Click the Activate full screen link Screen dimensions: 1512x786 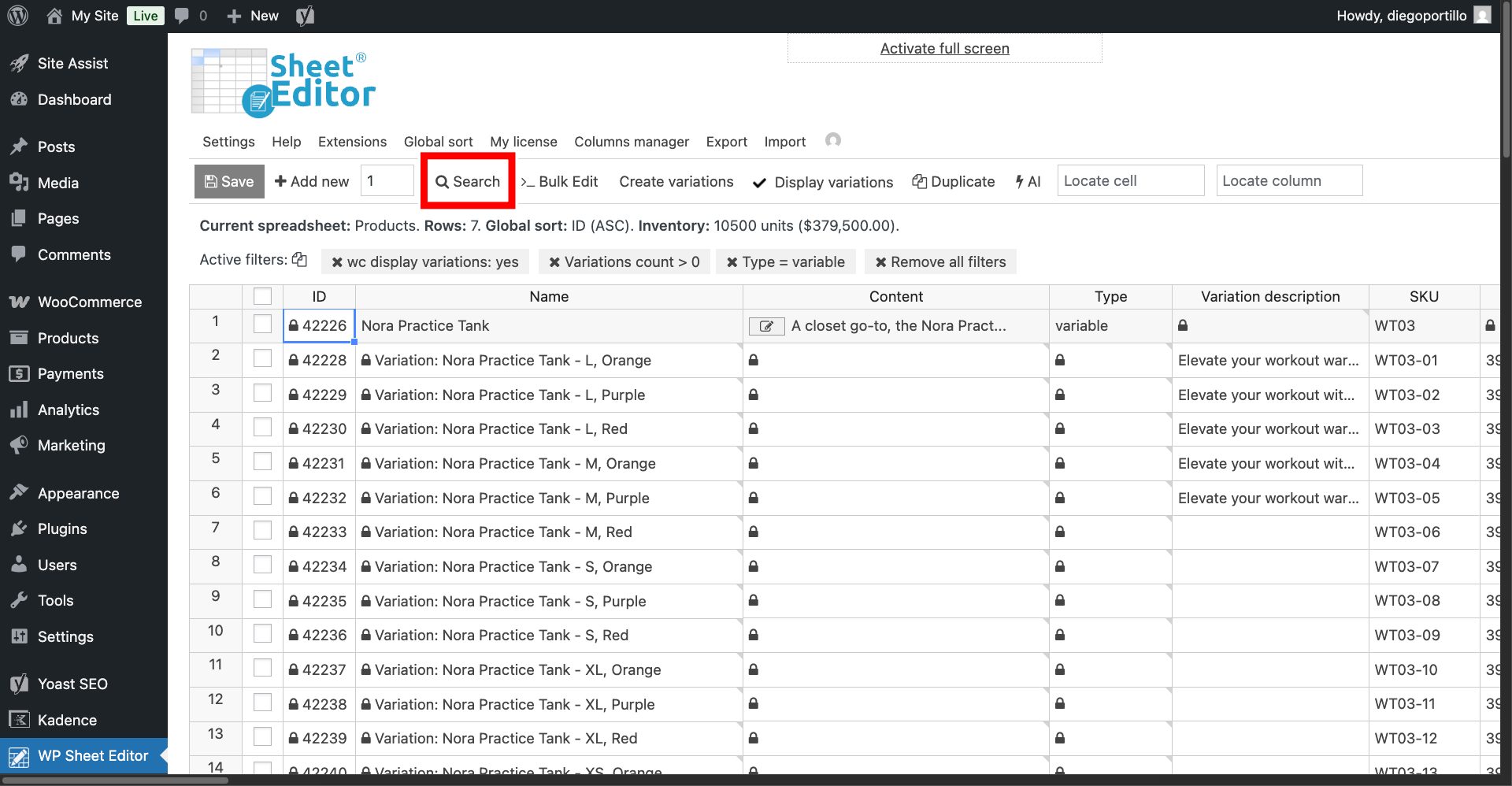tap(944, 49)
